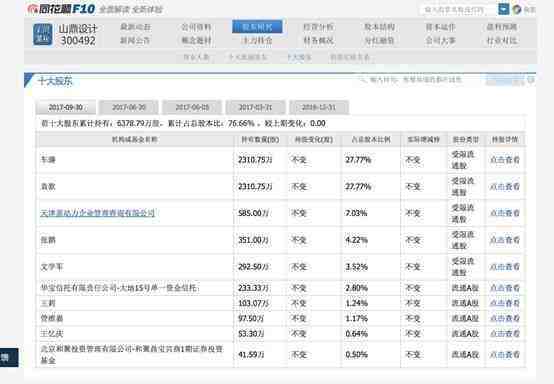This screenshot has height=384, width=554.
Task: Select the 2017-06-30 date tab
Action: 129,107
